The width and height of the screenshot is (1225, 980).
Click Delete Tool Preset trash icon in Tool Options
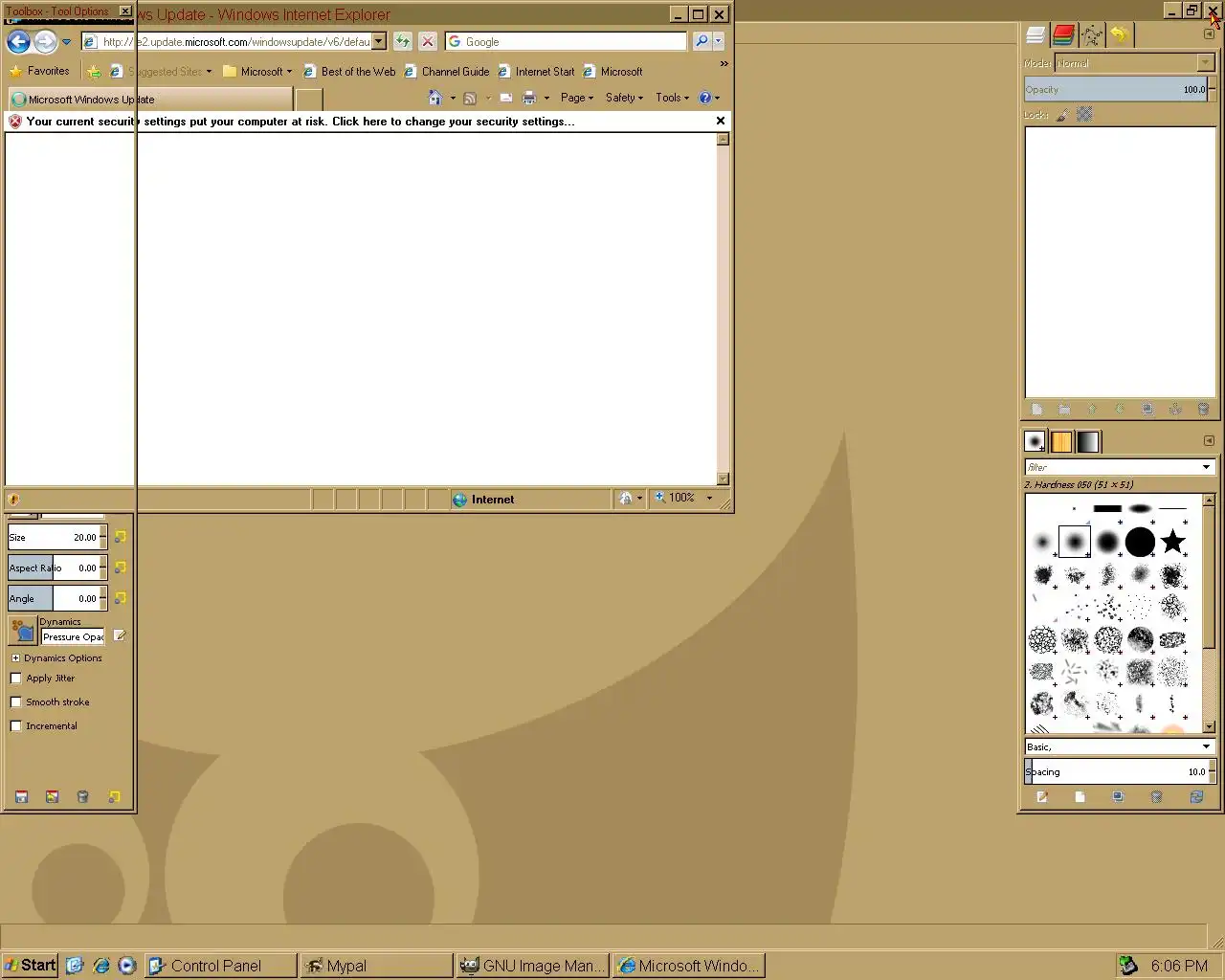[x=82, y=796]
